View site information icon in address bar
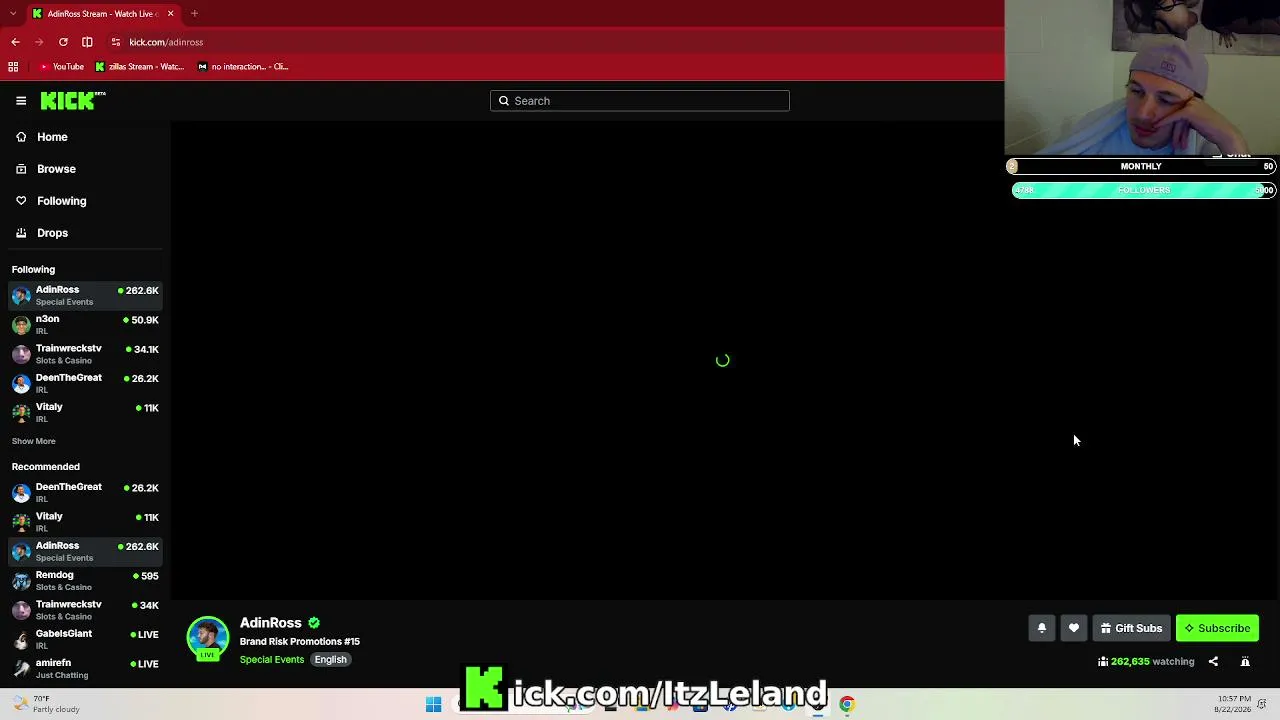1280x720 pixels. tap(116, 42)
